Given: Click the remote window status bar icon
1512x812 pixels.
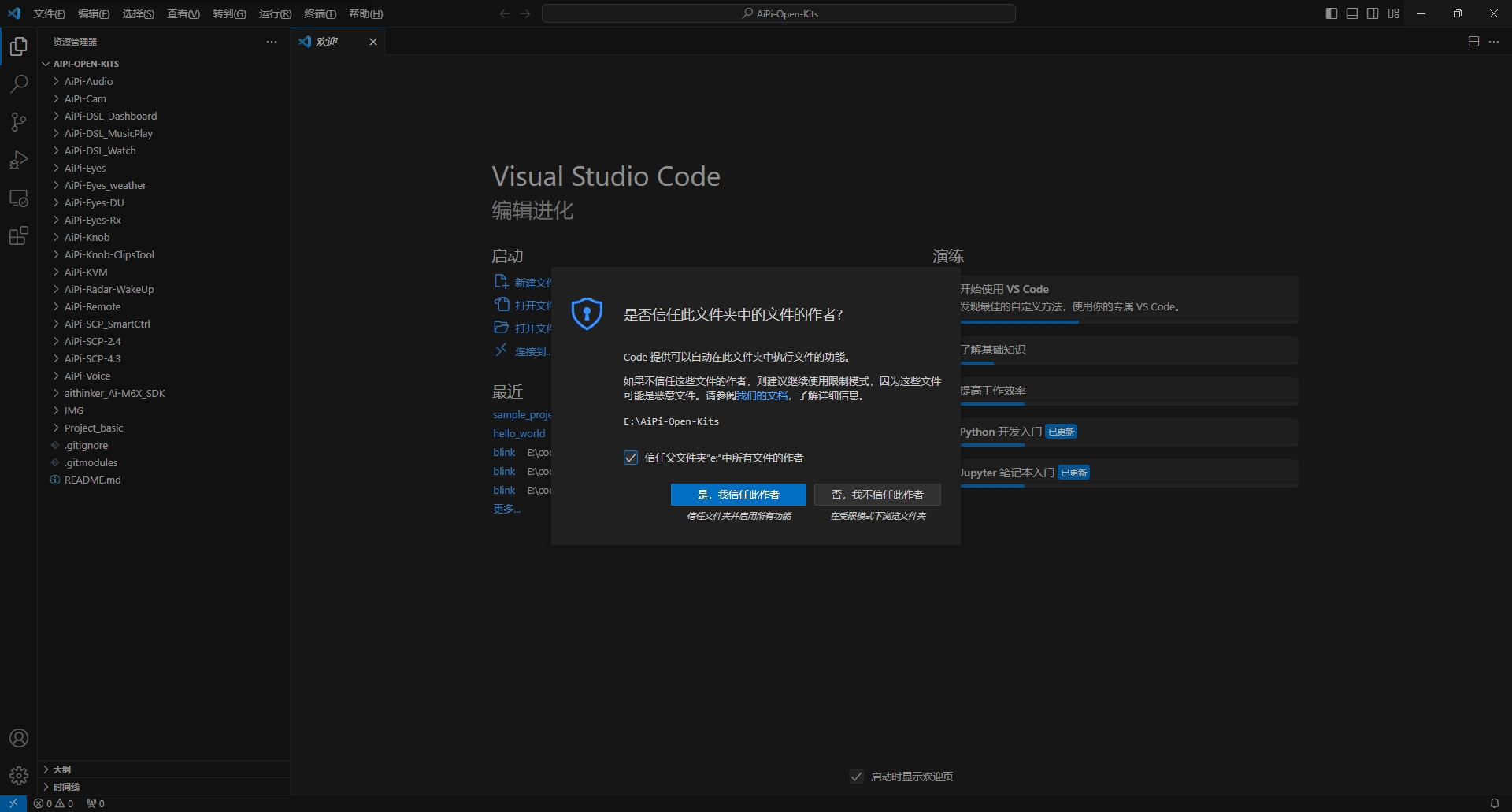Looking at the screenshot, I should (13, 803).
